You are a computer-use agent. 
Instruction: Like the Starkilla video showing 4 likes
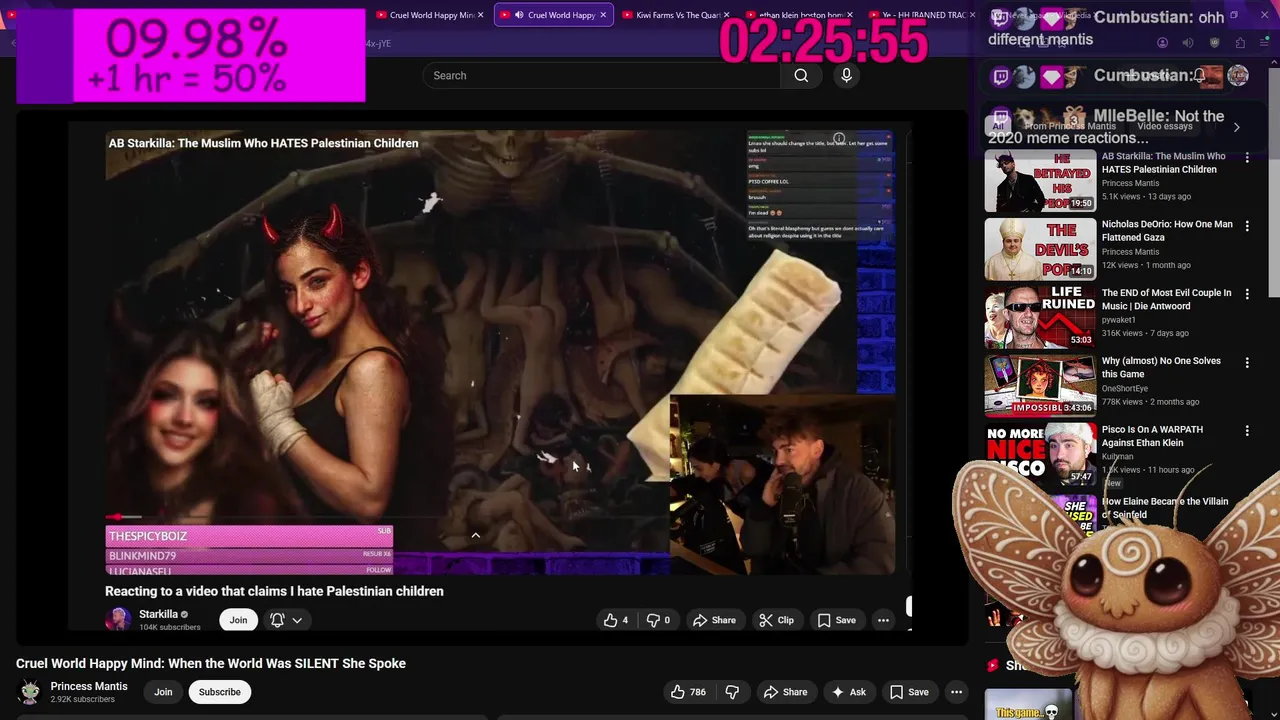[x=616, y=620]
